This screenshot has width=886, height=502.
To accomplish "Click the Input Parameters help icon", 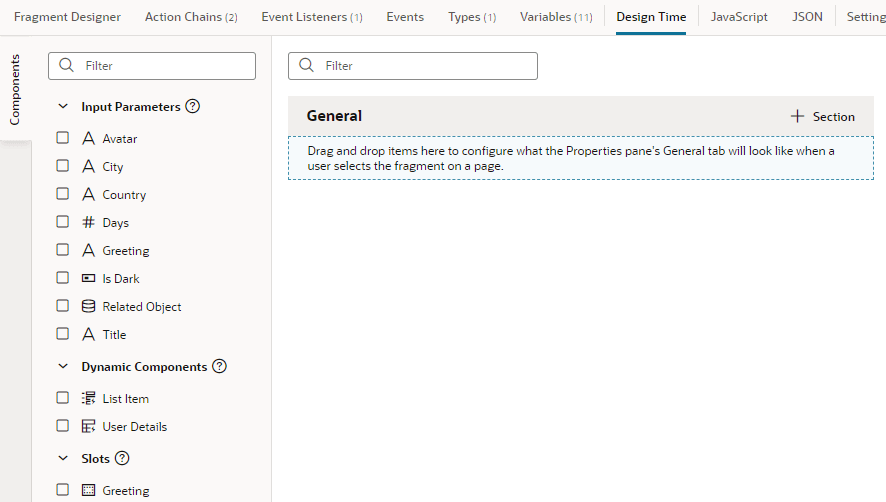I will [x=193, y=106].
